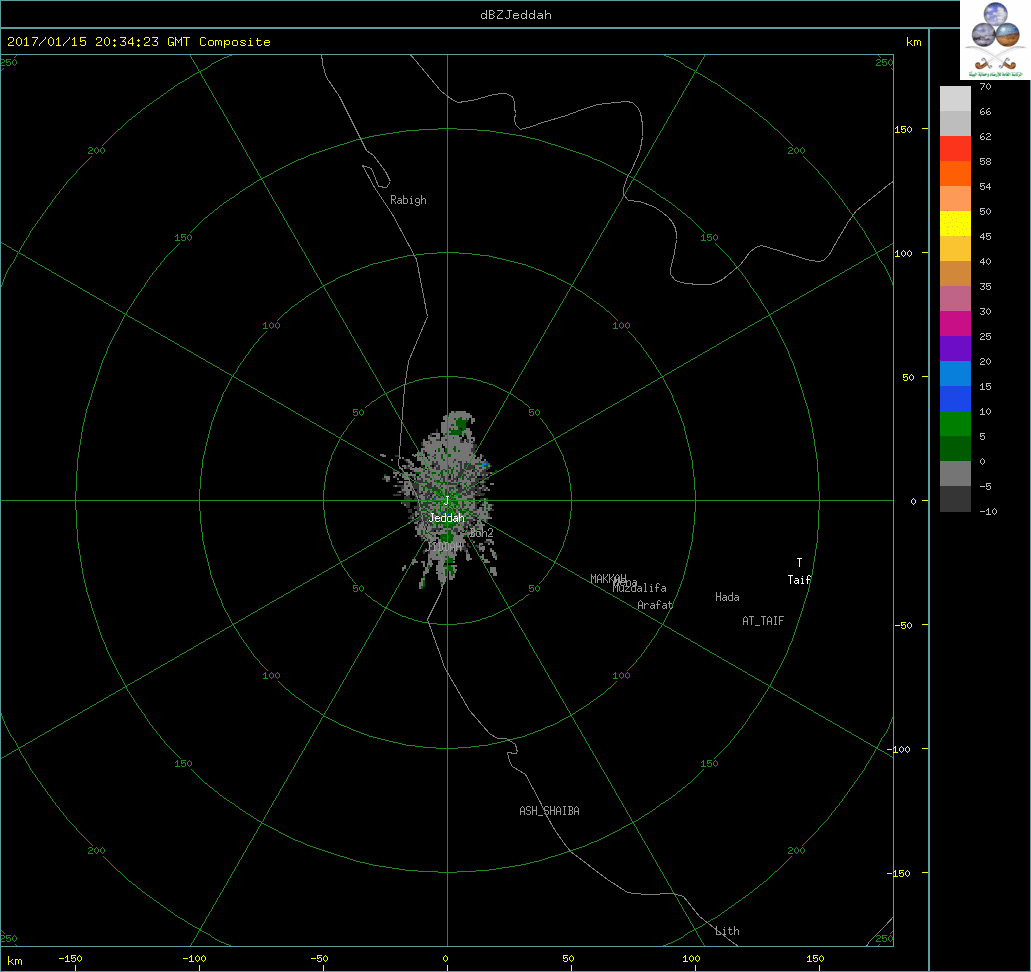The height and width of the screenshot is (972, 1031).
Task: Pick the tan 35–40 dBZ legend swatch
Action: 955,274
